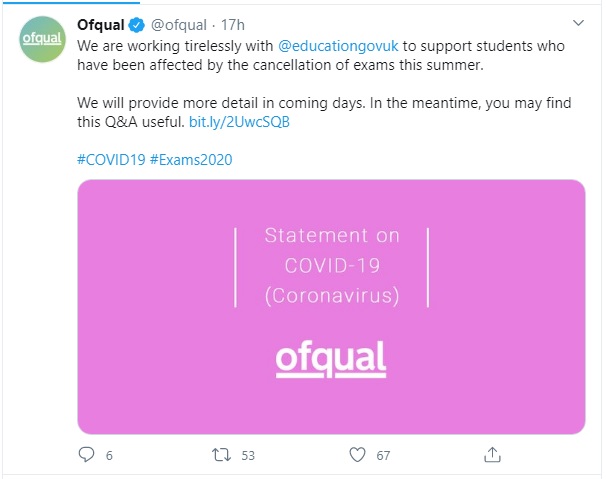Expand the tweet options chevron
The height and width of the screenshot is (479, 606).
point(578,23)
